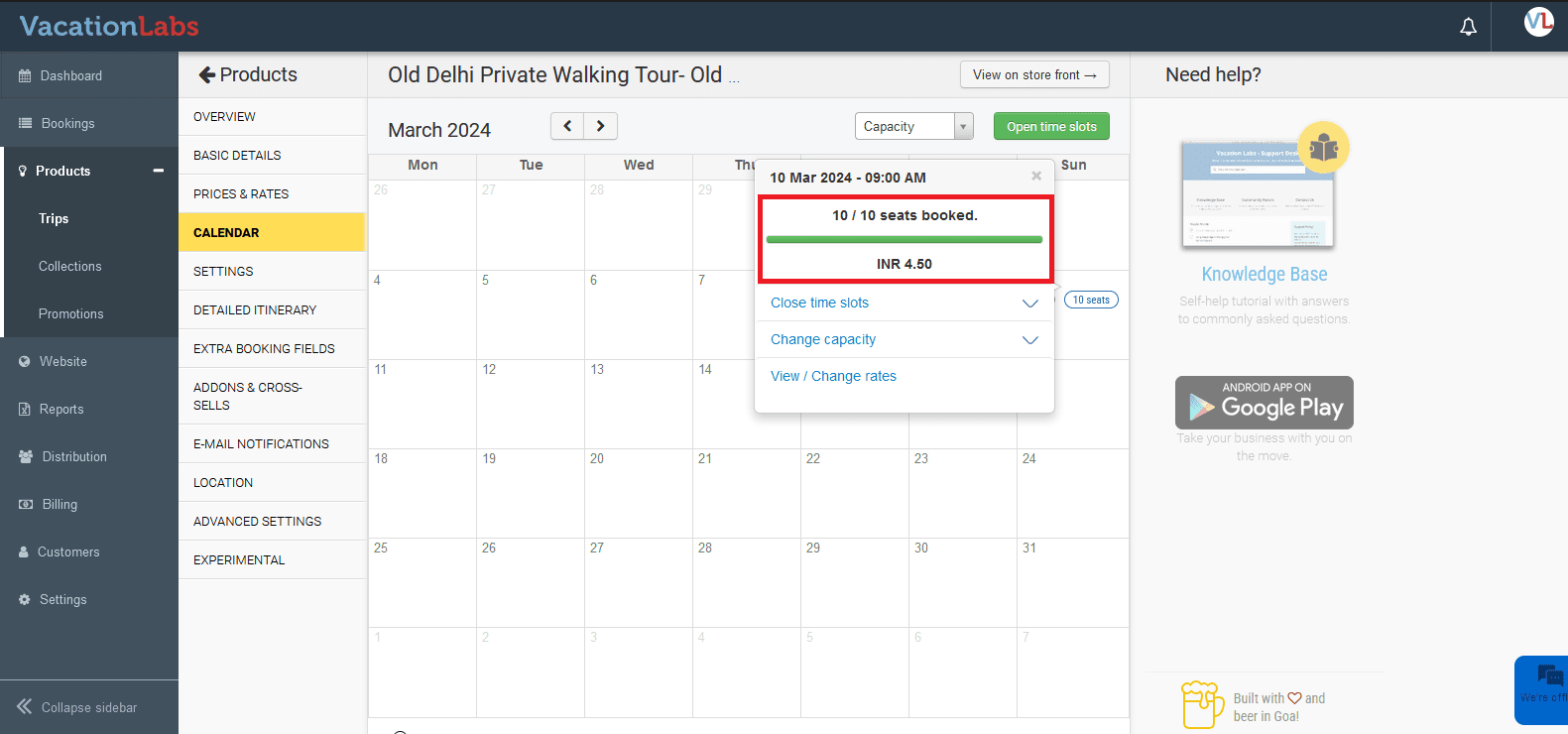The height and width of the screenshot is (734, 1568).
Task: Follow the View / Change rates link
Action: point(833,376)
